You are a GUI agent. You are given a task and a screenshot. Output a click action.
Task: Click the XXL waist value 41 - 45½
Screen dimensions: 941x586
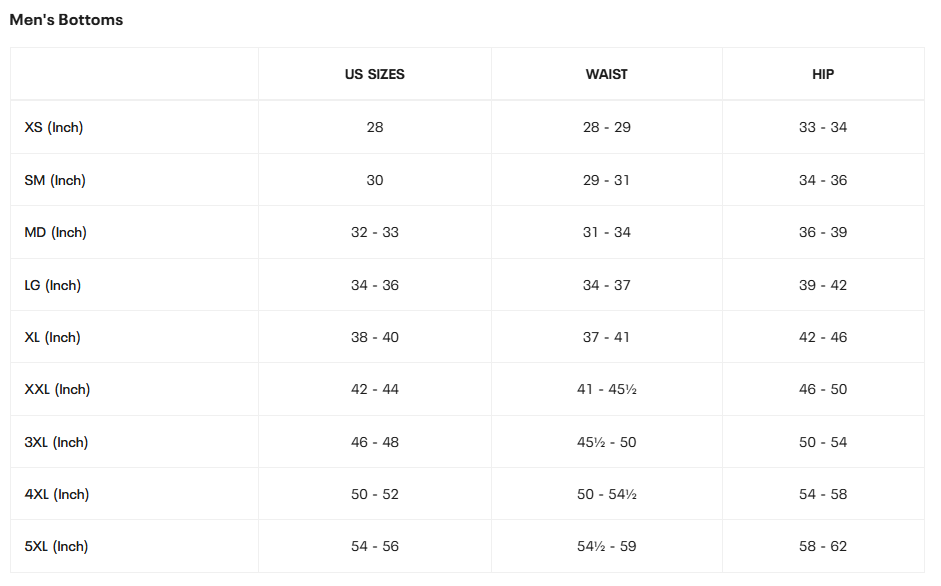click(x=607, y=390)
